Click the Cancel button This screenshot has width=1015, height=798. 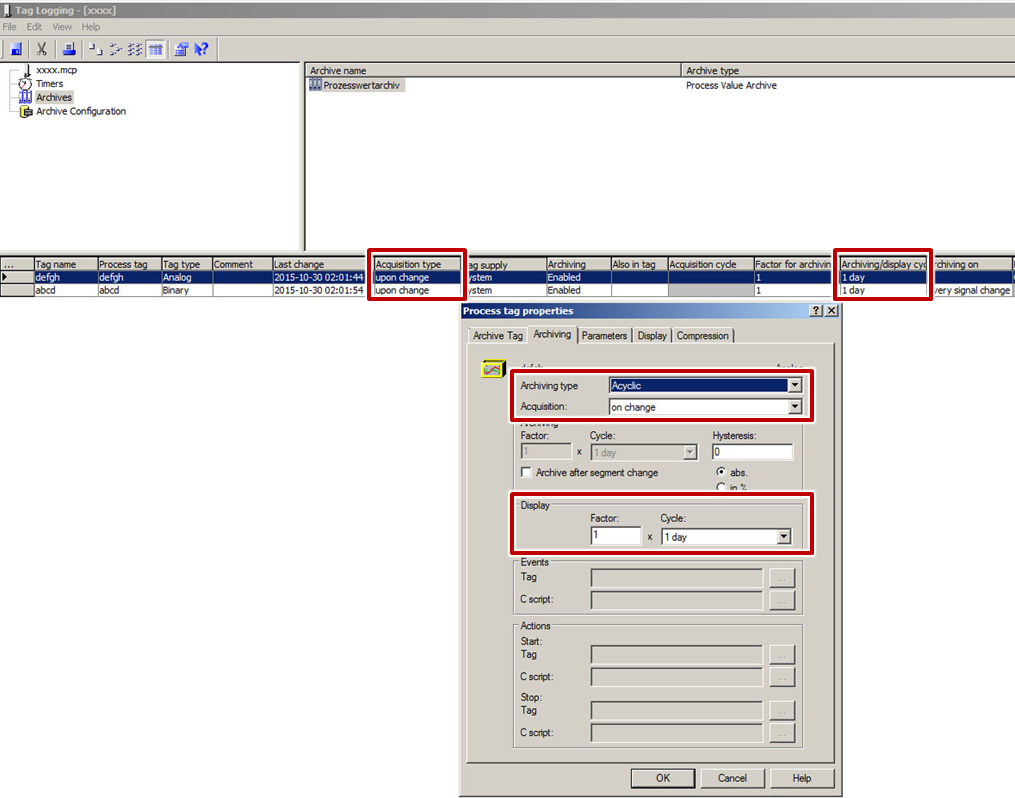pos(732,778)
